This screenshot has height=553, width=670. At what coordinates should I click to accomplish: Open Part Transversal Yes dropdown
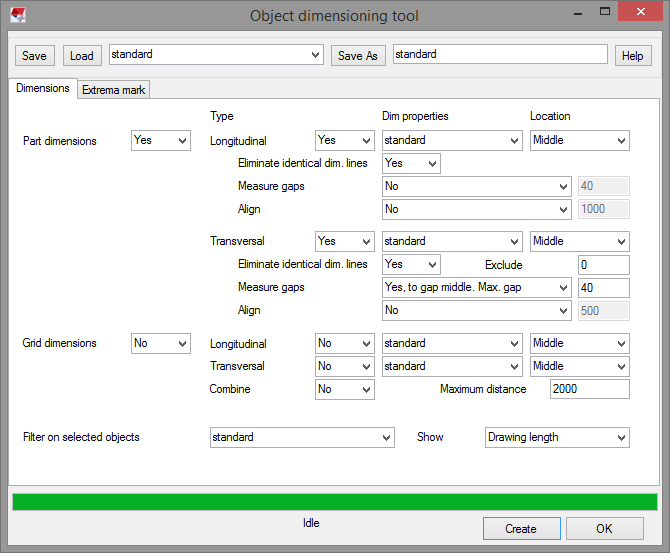345,241
